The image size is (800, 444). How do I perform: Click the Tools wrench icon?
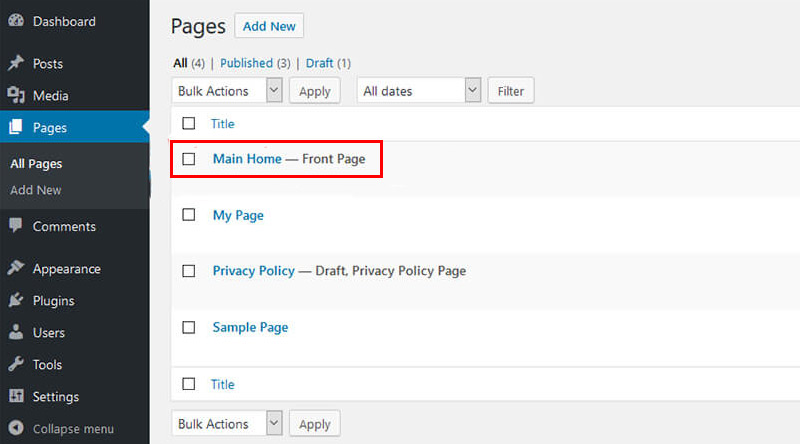click(16, 364)
